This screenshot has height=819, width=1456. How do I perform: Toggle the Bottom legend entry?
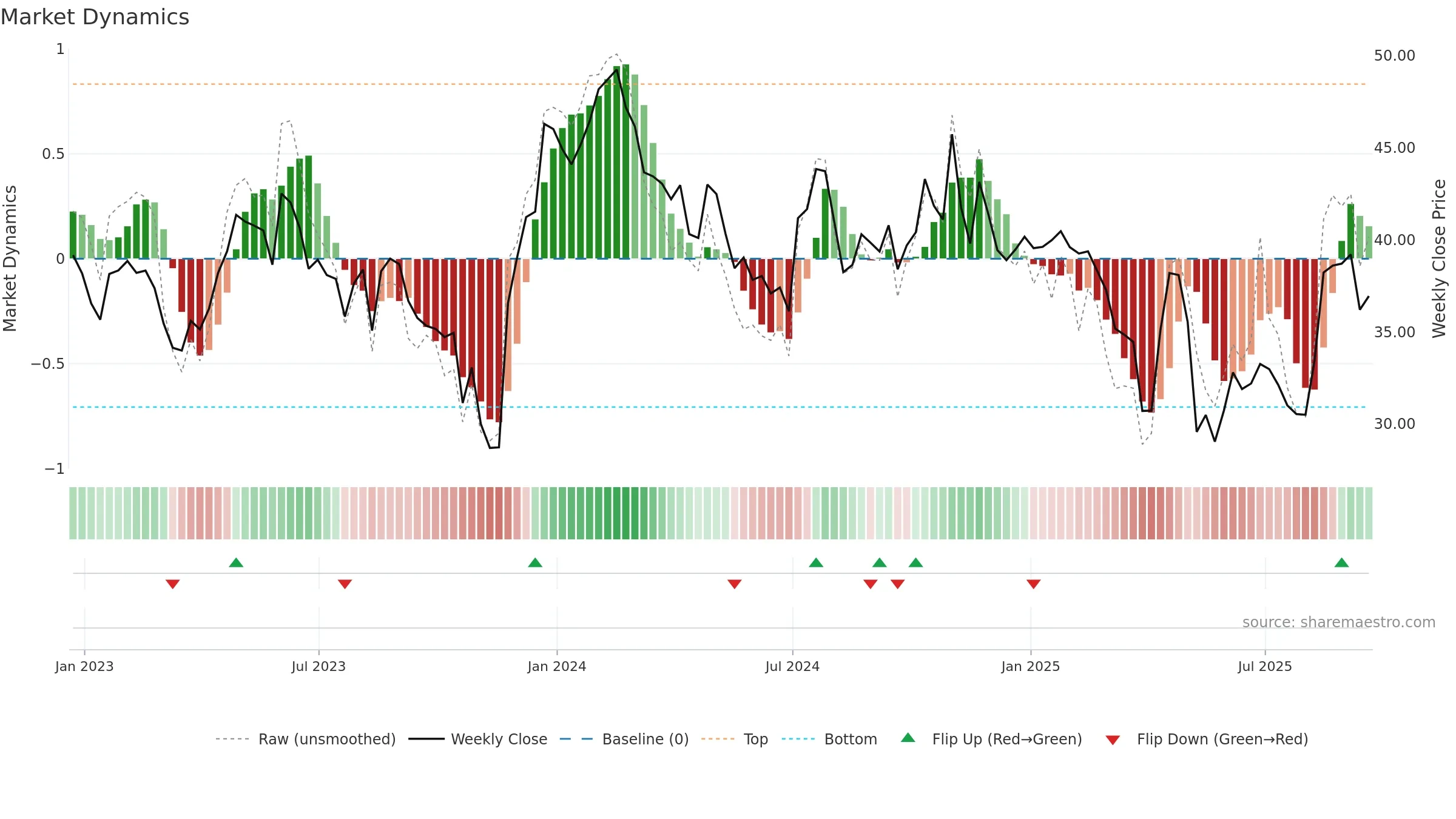pos(829,739)
